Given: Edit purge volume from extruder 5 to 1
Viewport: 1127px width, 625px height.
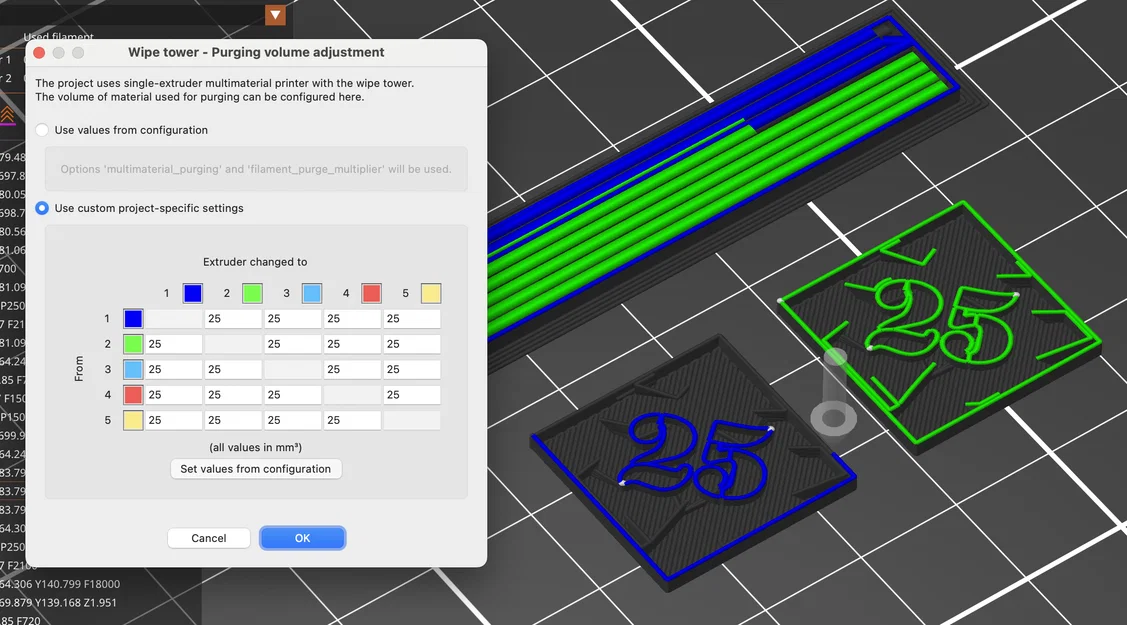Looking at the screenshot, I should 174,420.
